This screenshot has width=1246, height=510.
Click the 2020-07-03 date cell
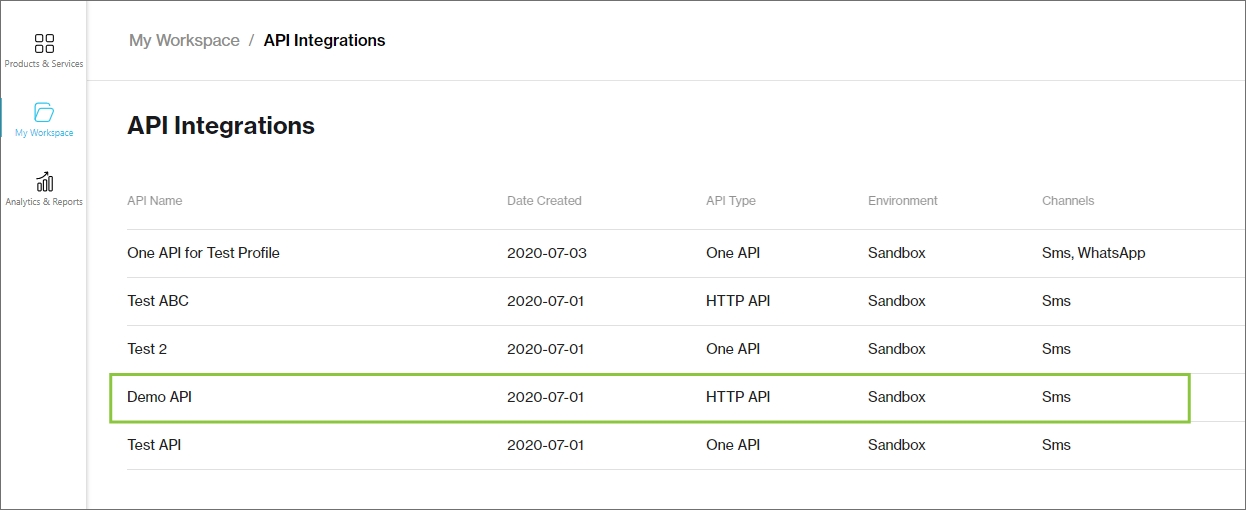point(546,253)
